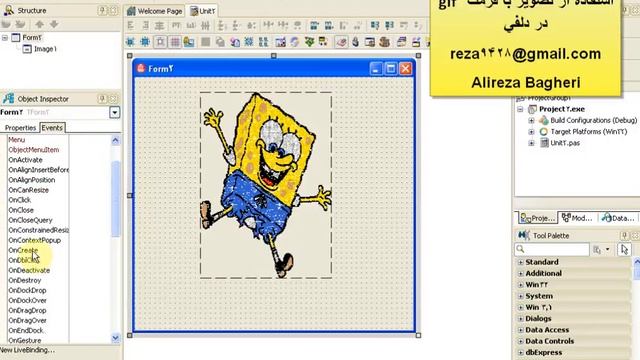640x360 pixels.
Task: Click the Tool Palette panel icon
Action: (x=524, y=235)
